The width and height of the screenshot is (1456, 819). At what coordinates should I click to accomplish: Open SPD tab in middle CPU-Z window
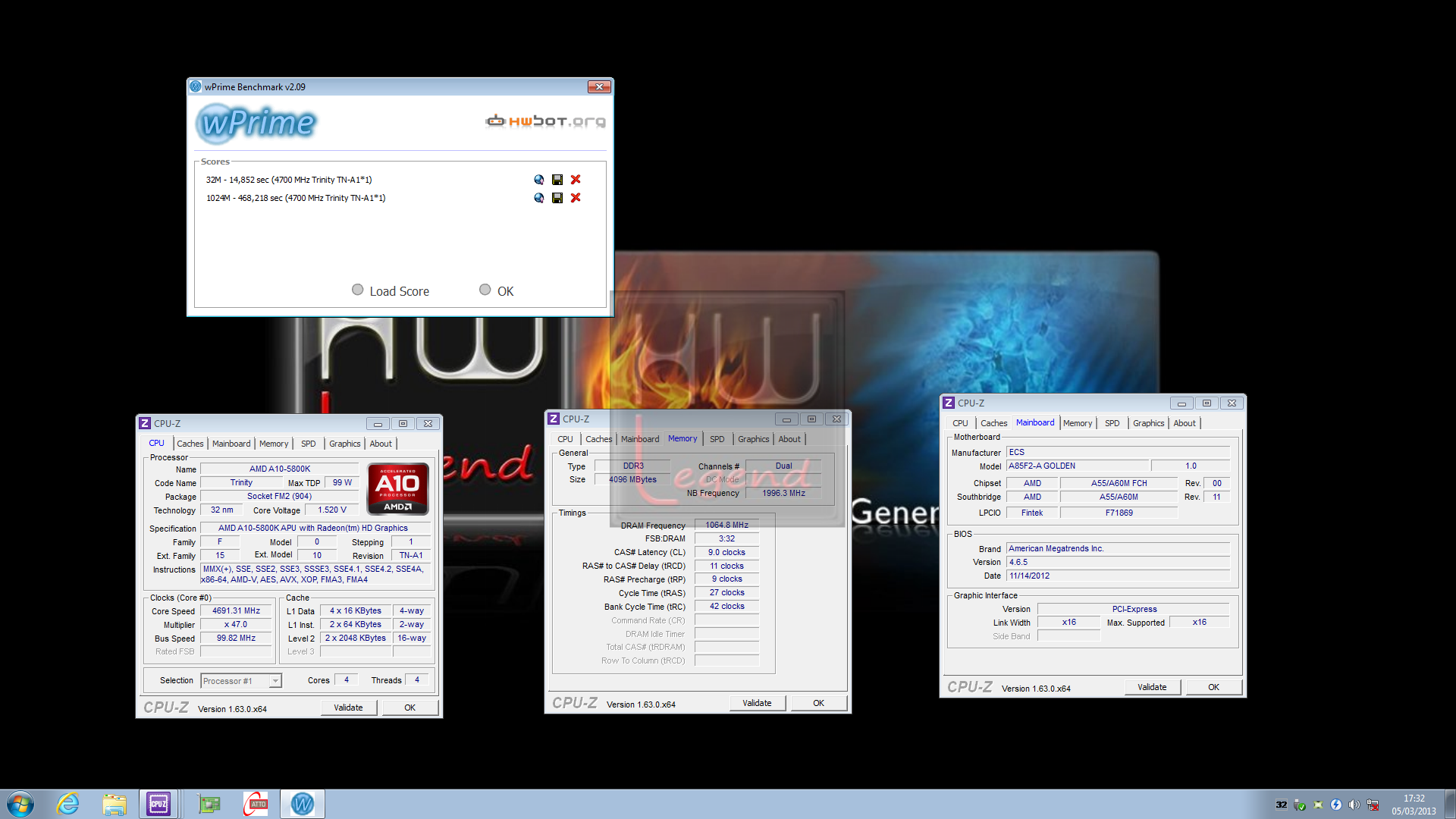(717, 439)
